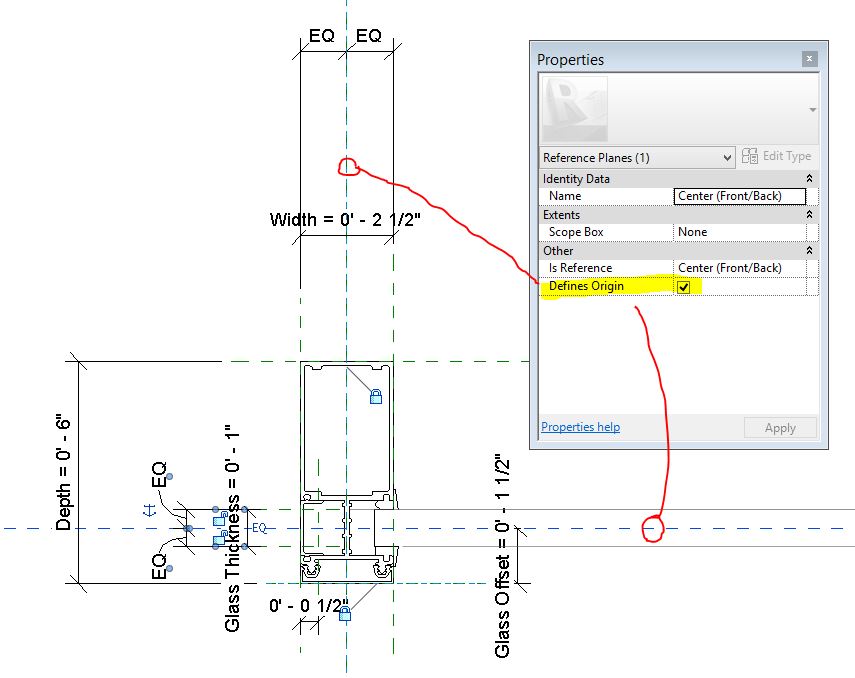
Task: Collapse the Extents section
Action: (809, 214)
